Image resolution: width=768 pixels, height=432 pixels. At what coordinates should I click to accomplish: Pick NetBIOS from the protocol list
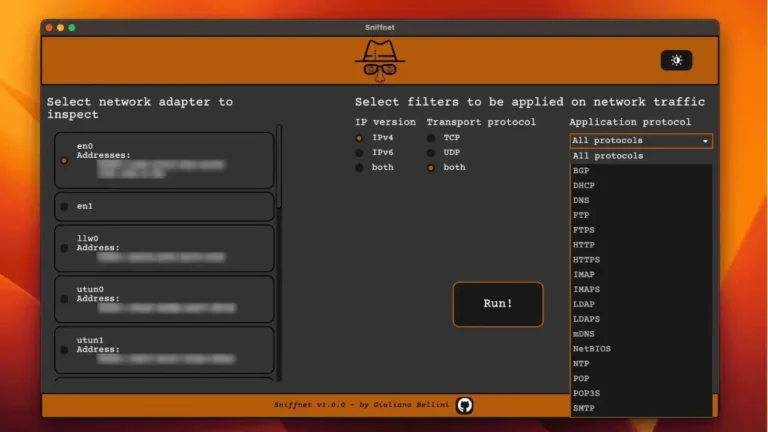click(641, 349)
